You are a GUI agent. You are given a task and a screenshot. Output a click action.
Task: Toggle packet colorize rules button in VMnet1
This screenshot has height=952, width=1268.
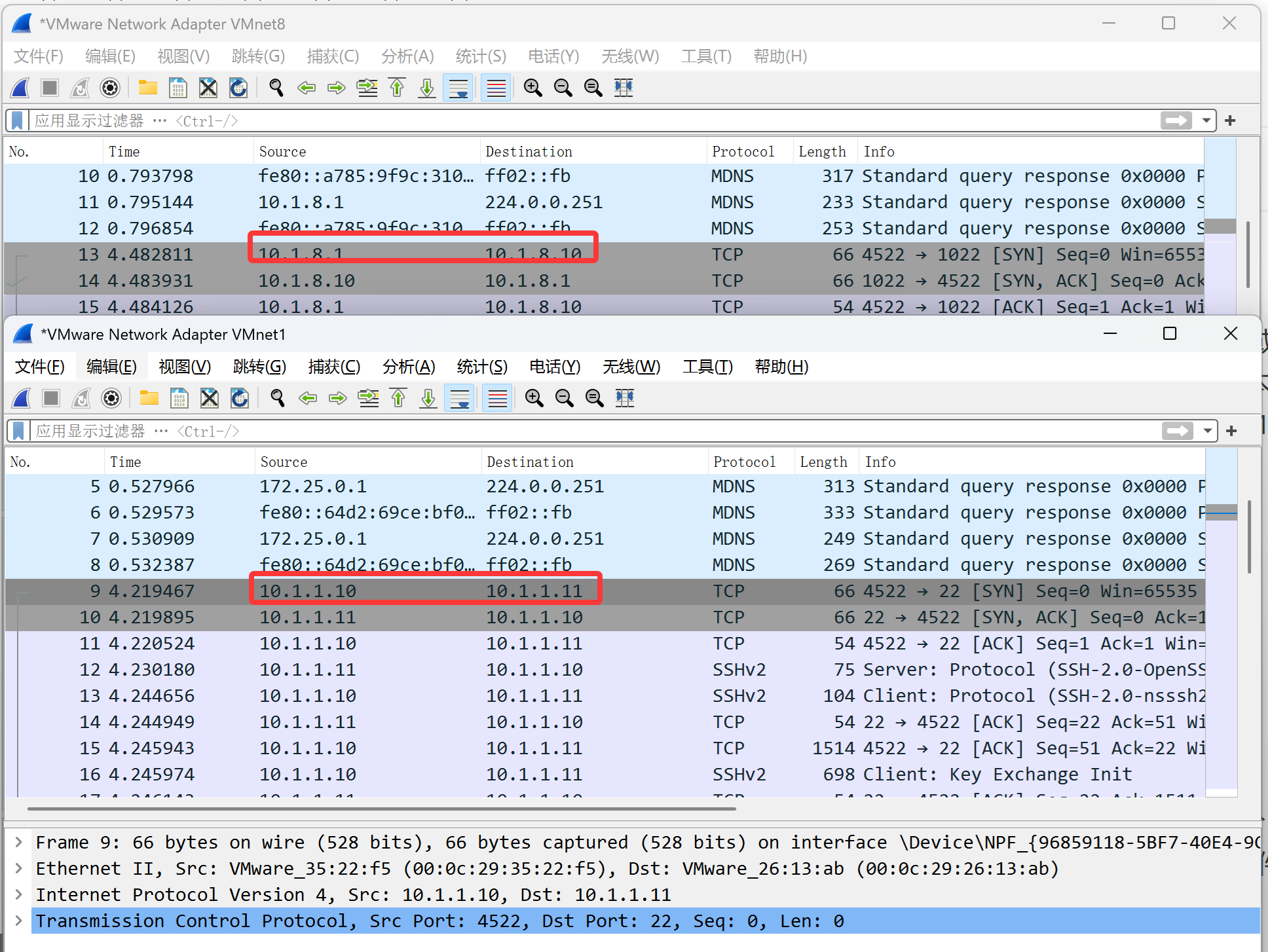click(x=498, y=398)
